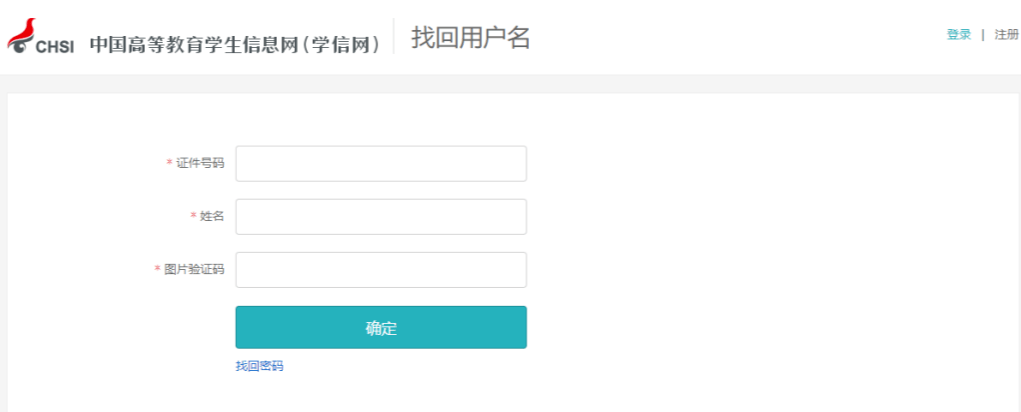Click the 找回用户名 page heading
1021x412 pixels.
[x=470, y=38]
